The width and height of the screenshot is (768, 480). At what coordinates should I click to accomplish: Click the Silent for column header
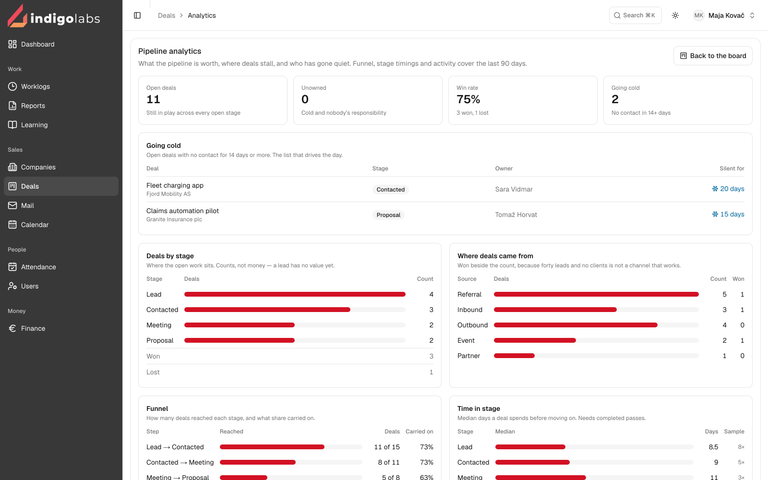pyautogui.click(x=732, y=168)
